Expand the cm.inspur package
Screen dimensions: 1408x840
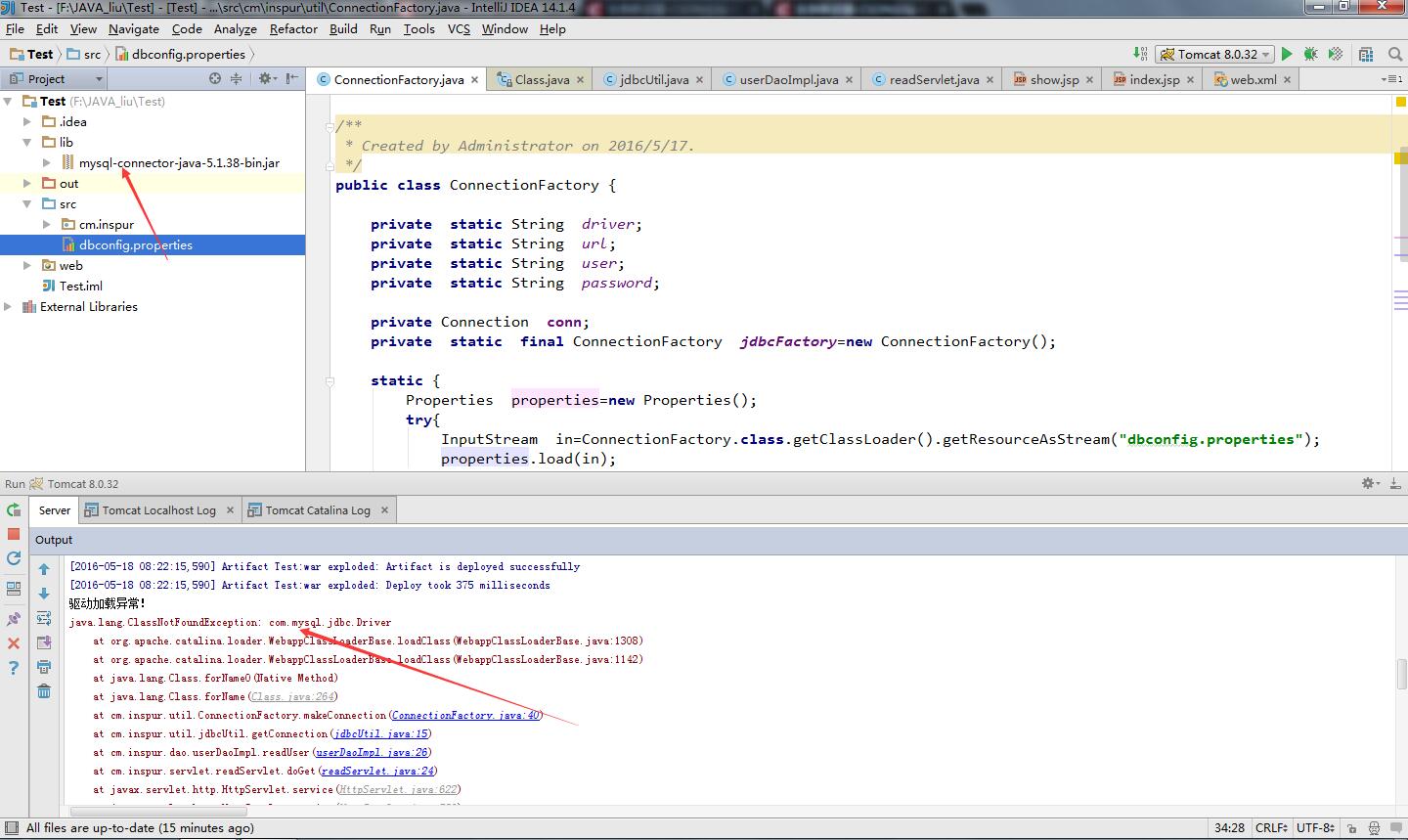pos(46,224)
